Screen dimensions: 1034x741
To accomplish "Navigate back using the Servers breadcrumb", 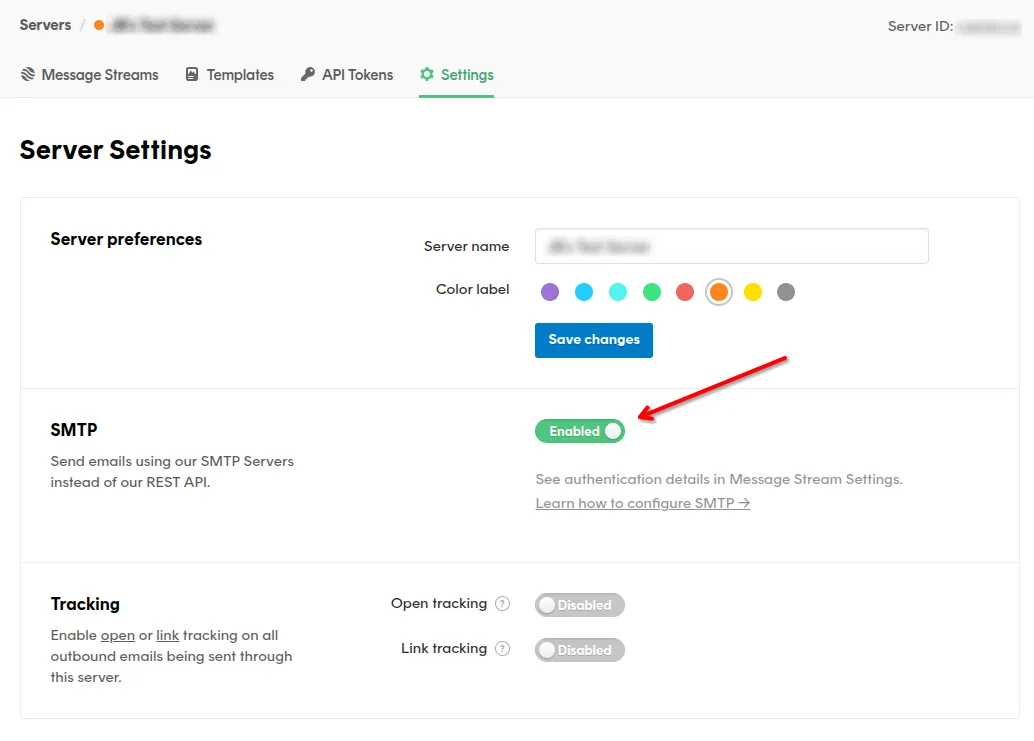I will 45,25.
